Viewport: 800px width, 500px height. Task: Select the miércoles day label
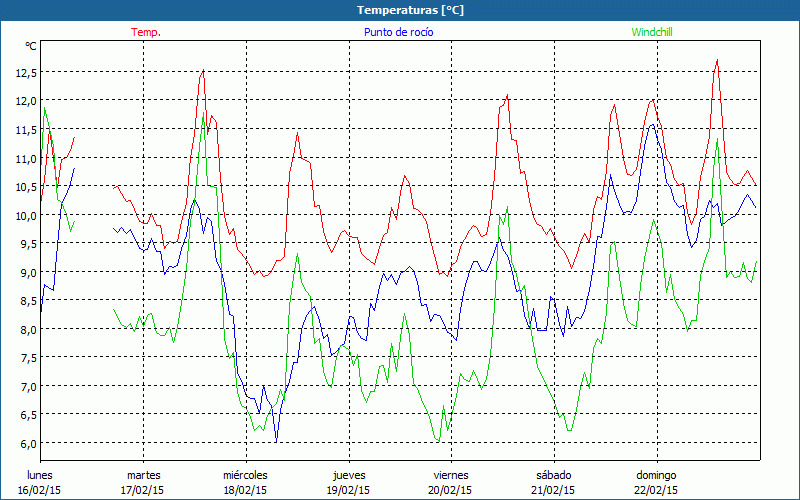click(x=245, y=475)
